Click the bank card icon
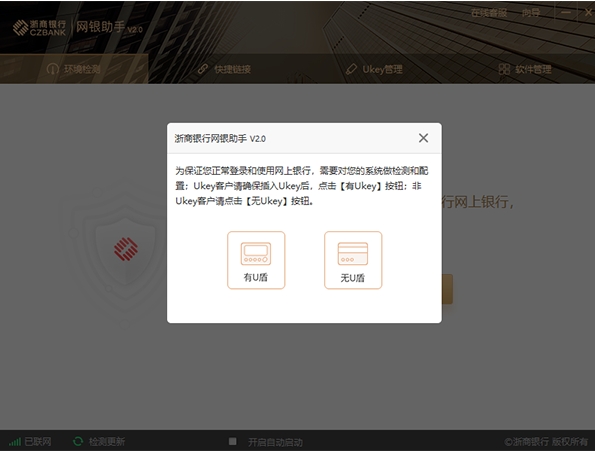Screen dimensions: 595x453 coord(353,253)
